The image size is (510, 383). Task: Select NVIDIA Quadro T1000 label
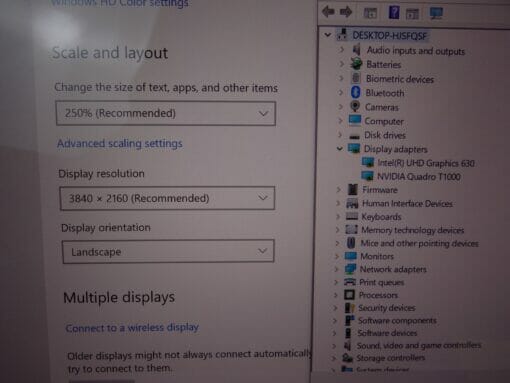point(419,176)
